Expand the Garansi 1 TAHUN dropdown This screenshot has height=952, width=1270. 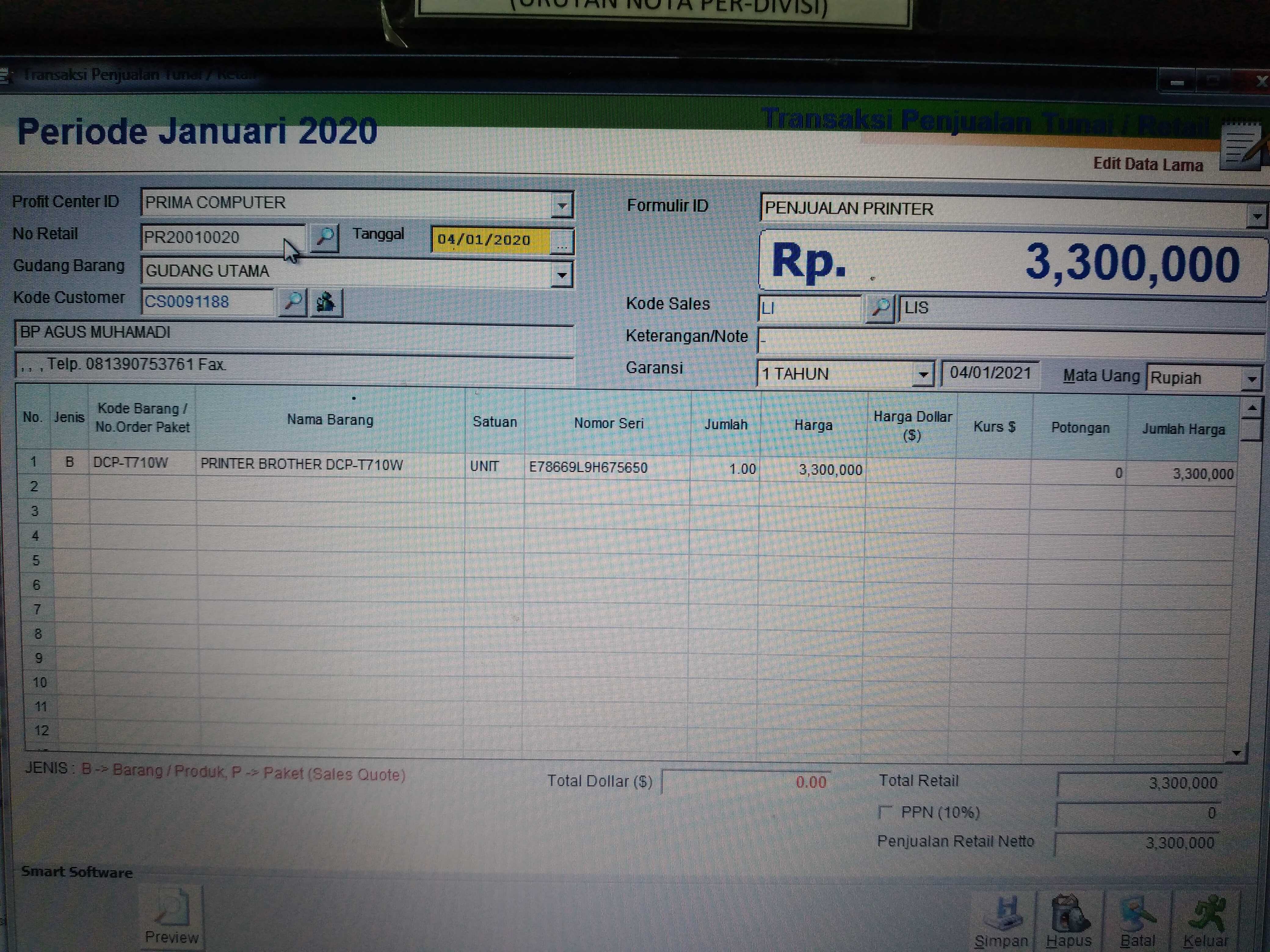[923, 375]
